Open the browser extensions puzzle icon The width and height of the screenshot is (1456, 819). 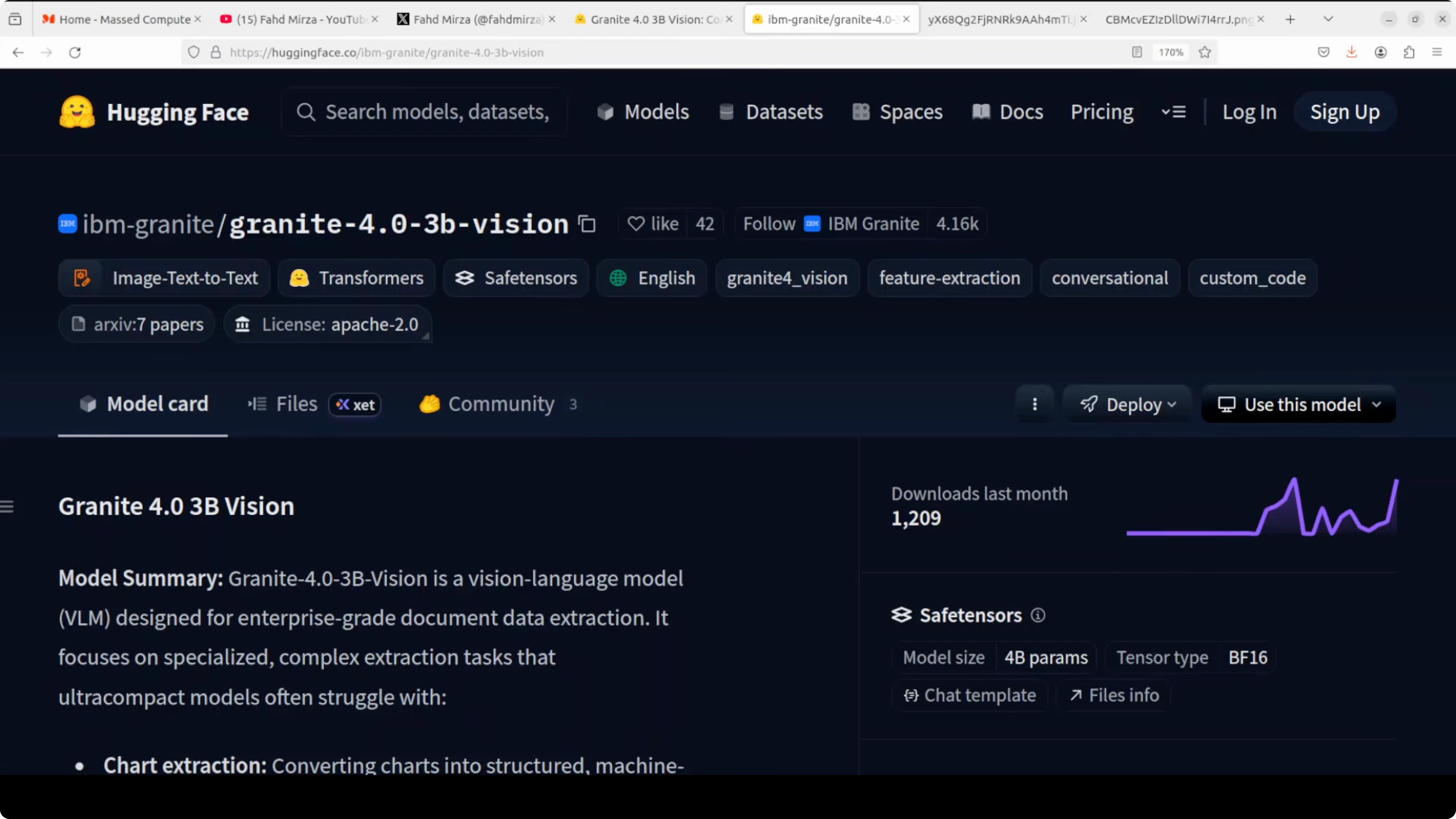(1409, 53)
